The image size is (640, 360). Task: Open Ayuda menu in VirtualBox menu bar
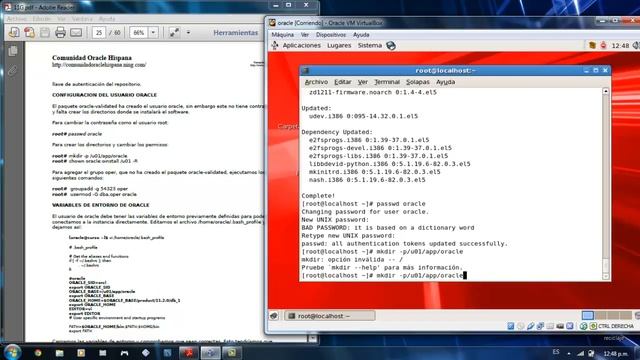[x=361, y=35]
